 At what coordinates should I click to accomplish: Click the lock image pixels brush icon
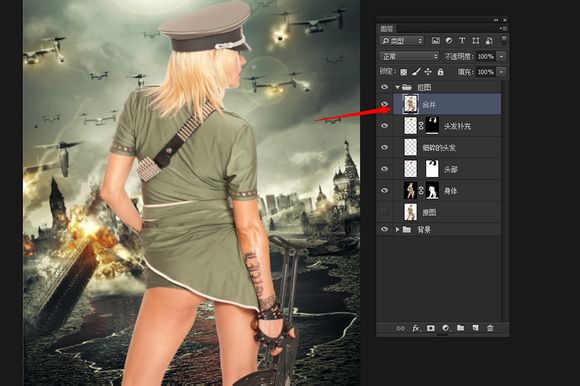(x=416, y=72)
